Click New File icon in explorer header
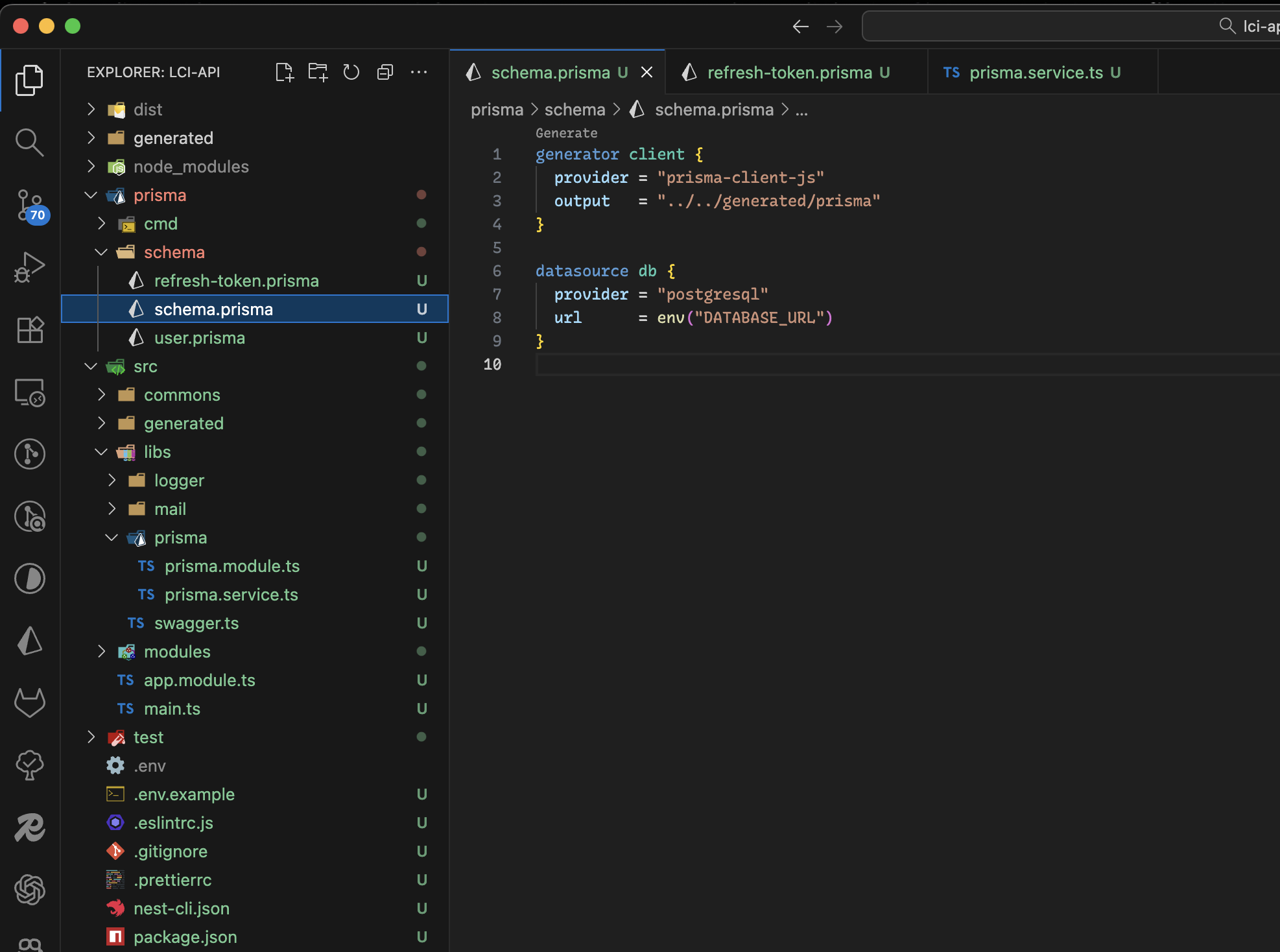 pos(284,72)
